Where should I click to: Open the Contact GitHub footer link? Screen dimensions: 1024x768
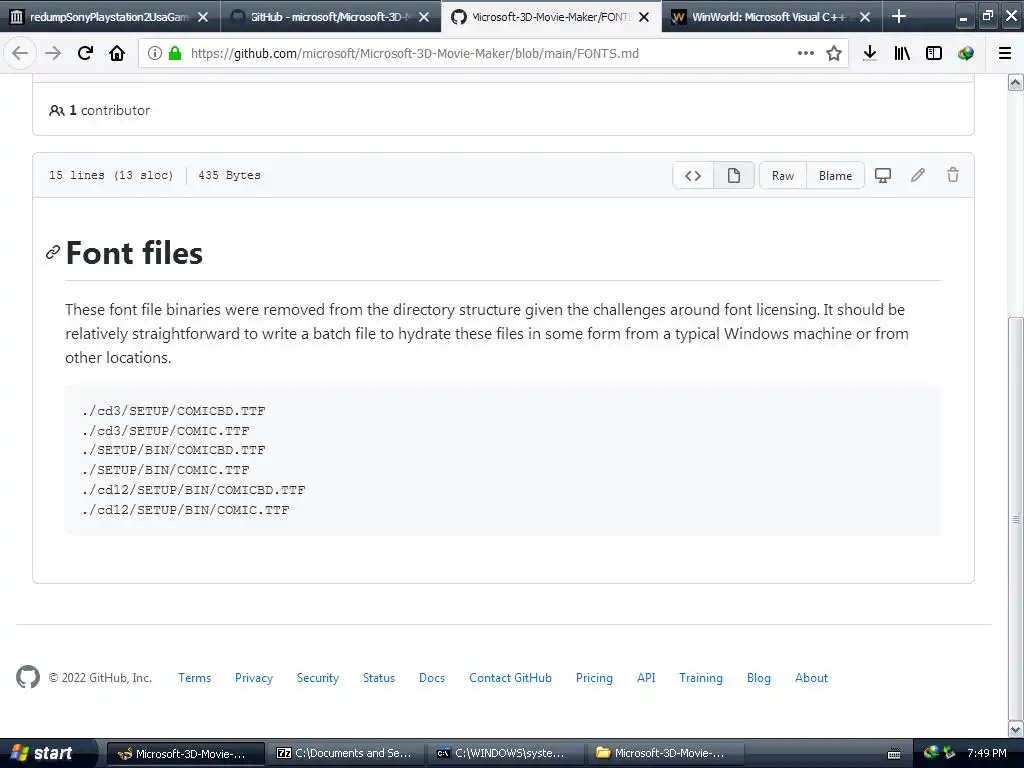510,678
